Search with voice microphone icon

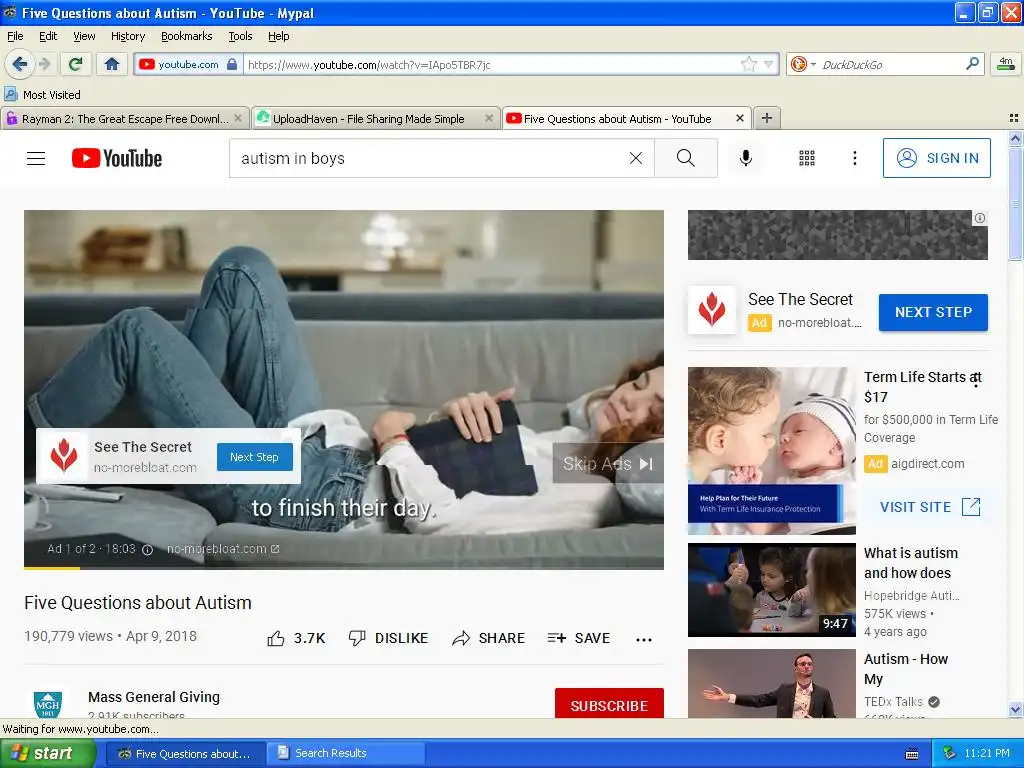(x=746, y=158)
